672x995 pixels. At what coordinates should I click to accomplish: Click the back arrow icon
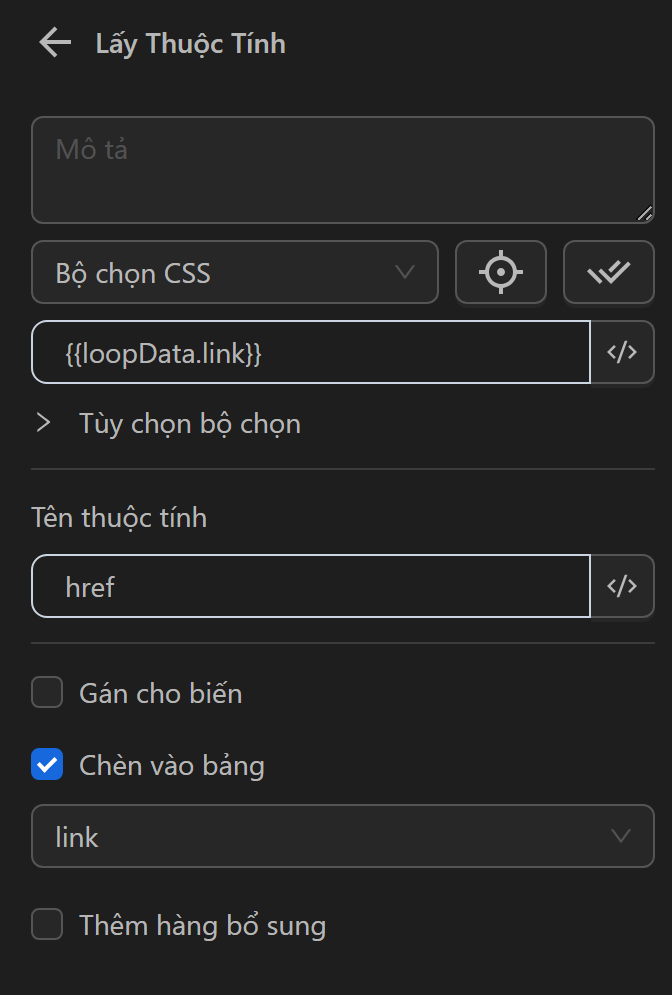click(x=55, y=43)
